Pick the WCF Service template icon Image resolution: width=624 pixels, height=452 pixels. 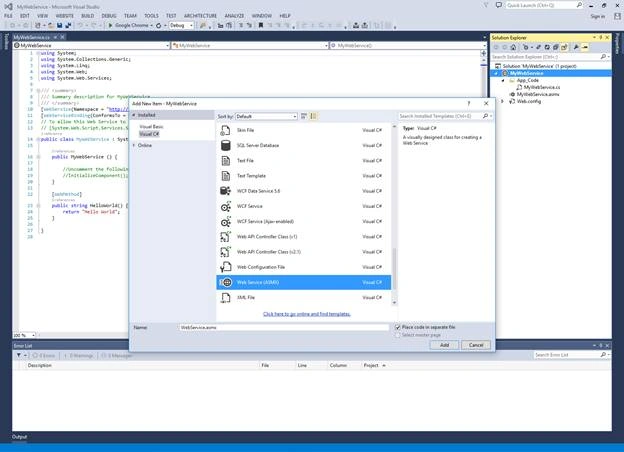226,206
